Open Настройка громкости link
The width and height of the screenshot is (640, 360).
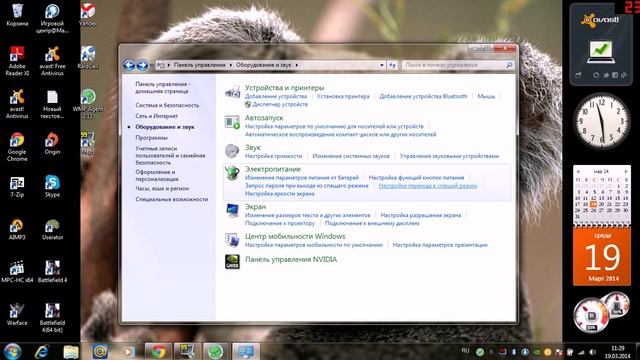(273, 156)
